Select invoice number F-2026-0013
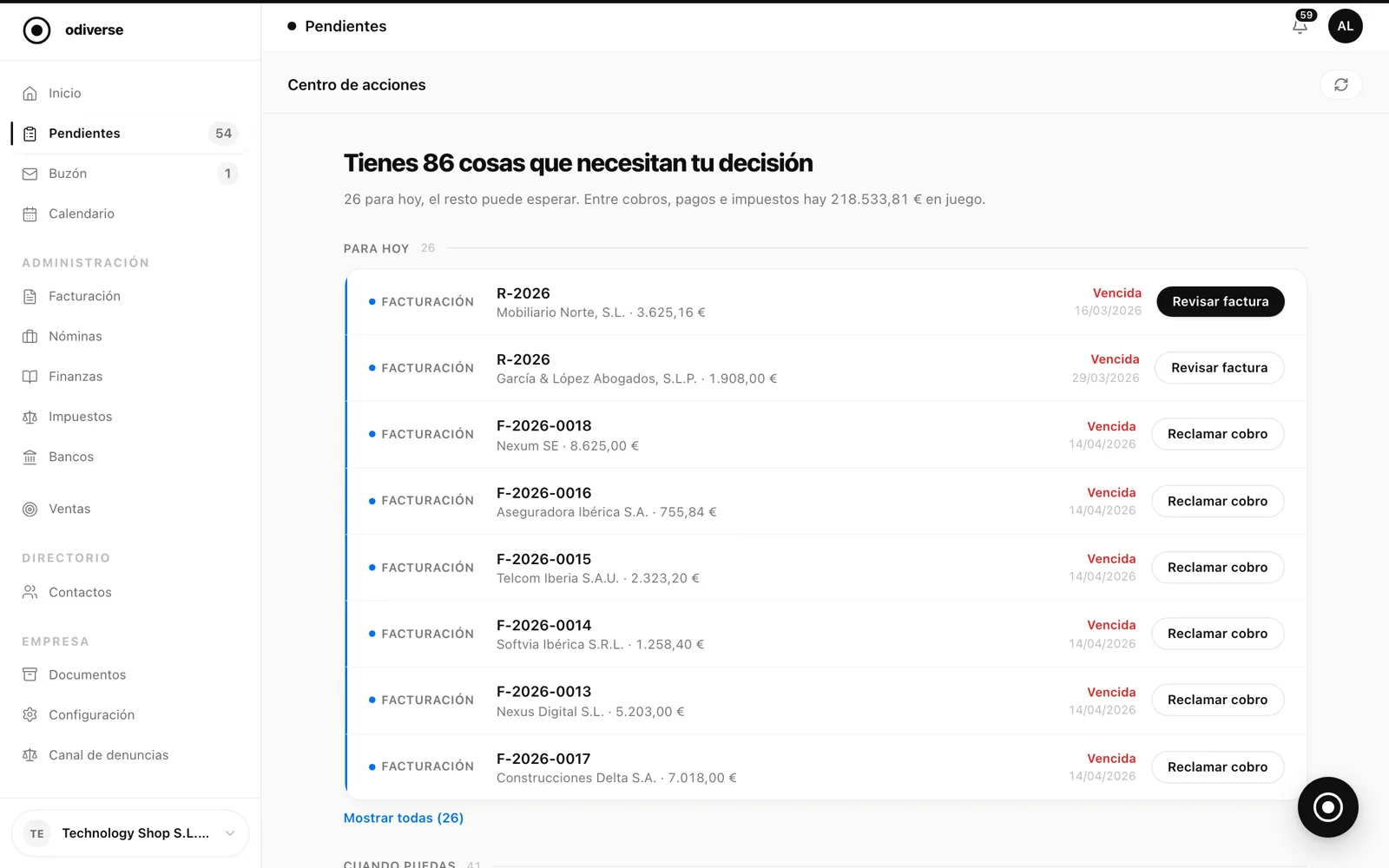 coord(543,692)
